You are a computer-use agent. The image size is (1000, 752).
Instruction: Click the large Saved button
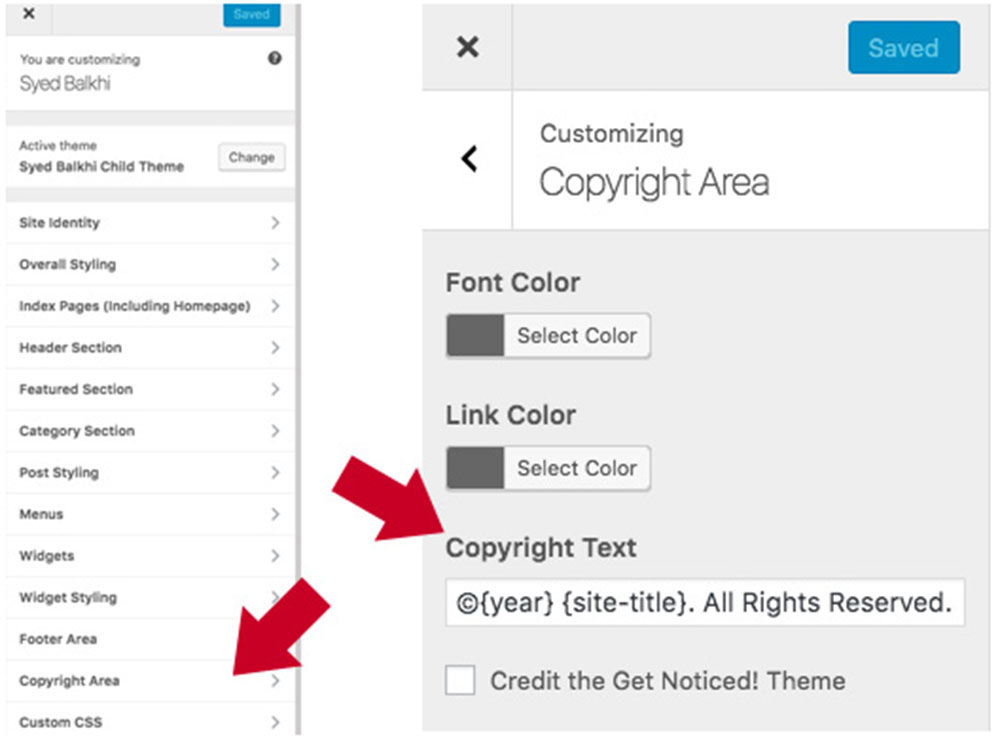coord(903,48)
